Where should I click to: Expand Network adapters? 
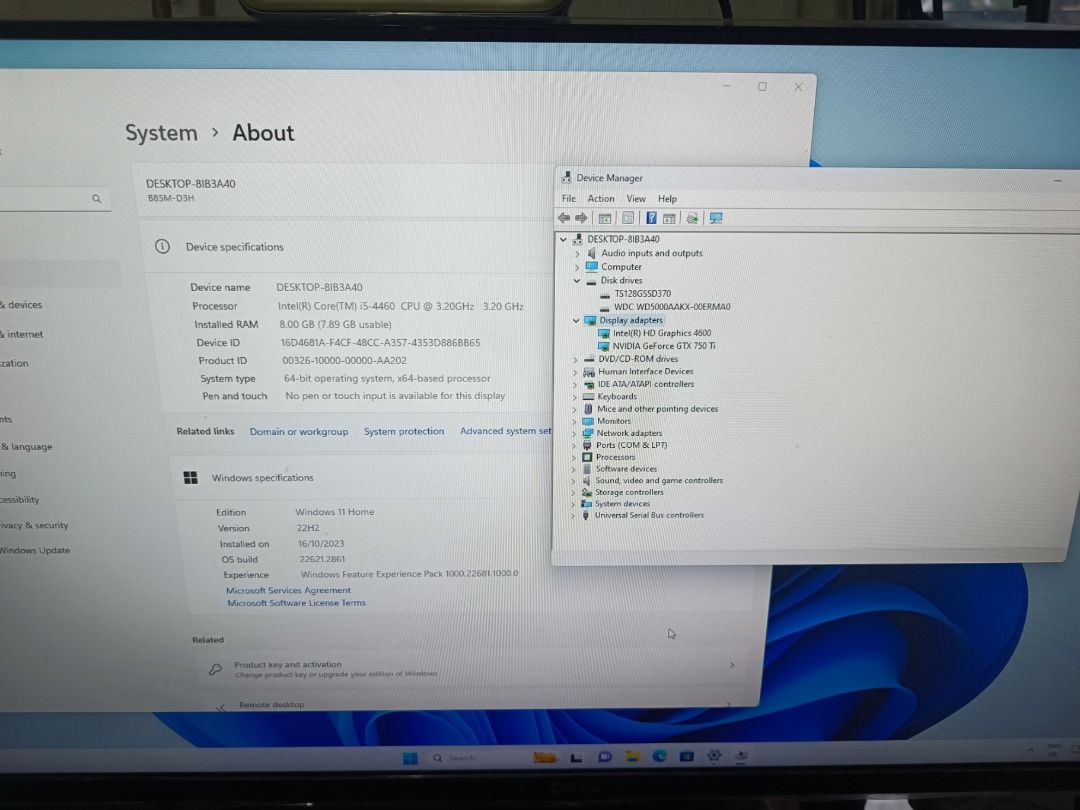click(x=574, y=433)
